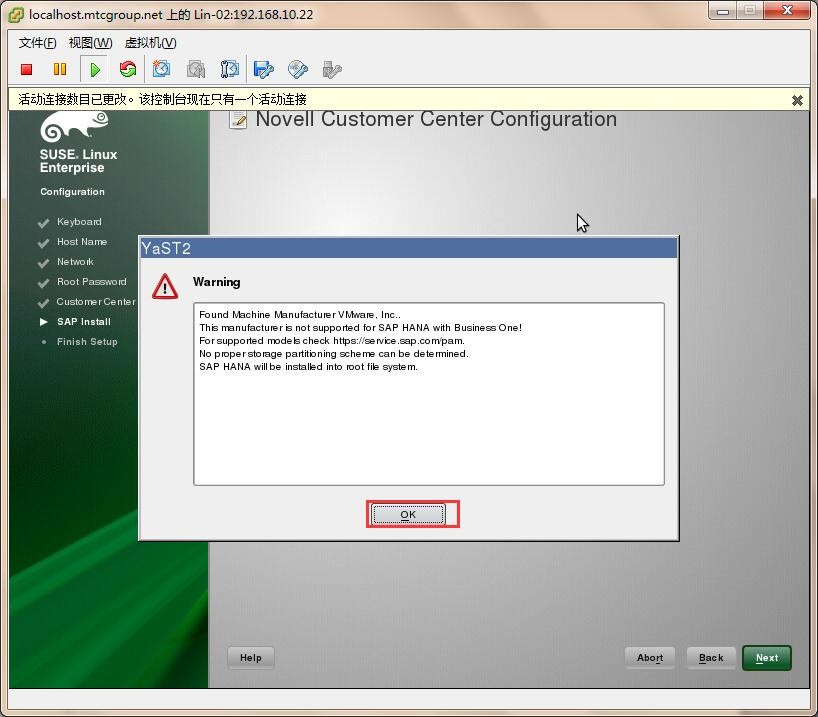Open the 视图(W) menu
This screenshot has height=717, width=818.
tap(90, 43)
